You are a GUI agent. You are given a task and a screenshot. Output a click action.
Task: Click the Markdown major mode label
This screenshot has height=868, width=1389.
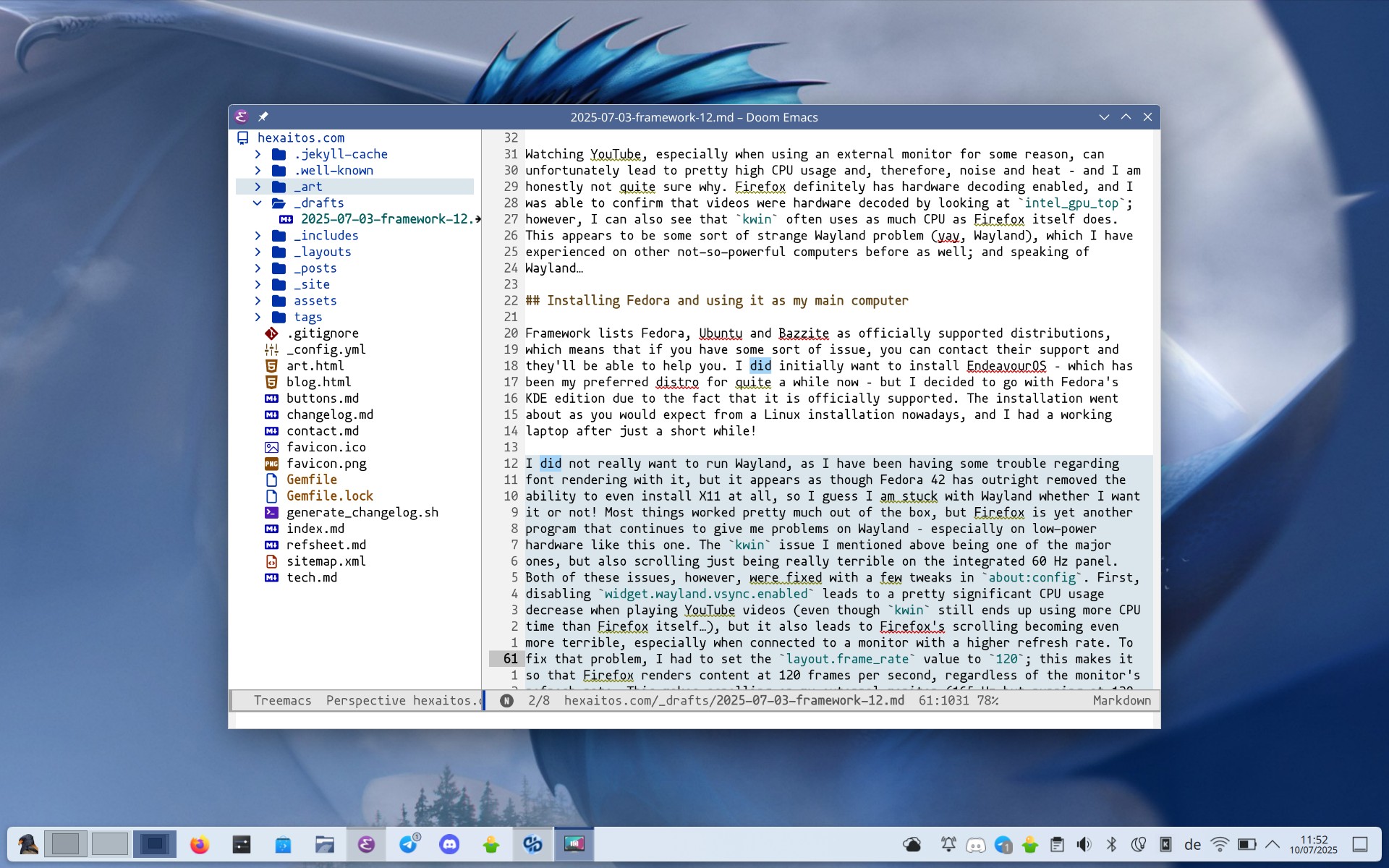tap(1121, 700)
